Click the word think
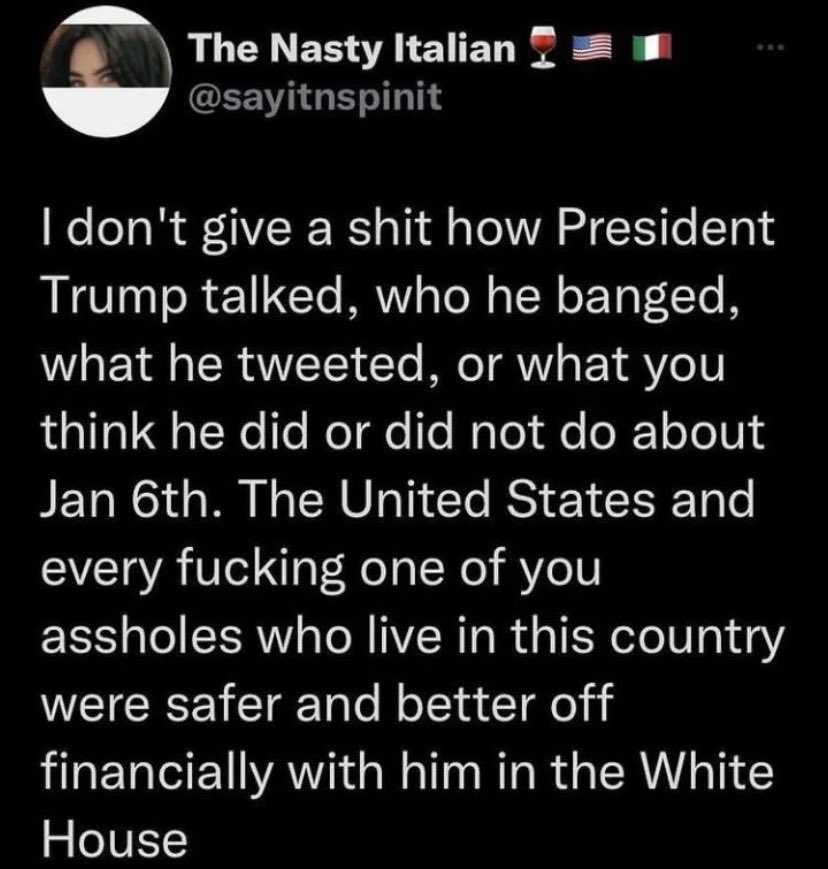828x869 pixels. point(98,431)
